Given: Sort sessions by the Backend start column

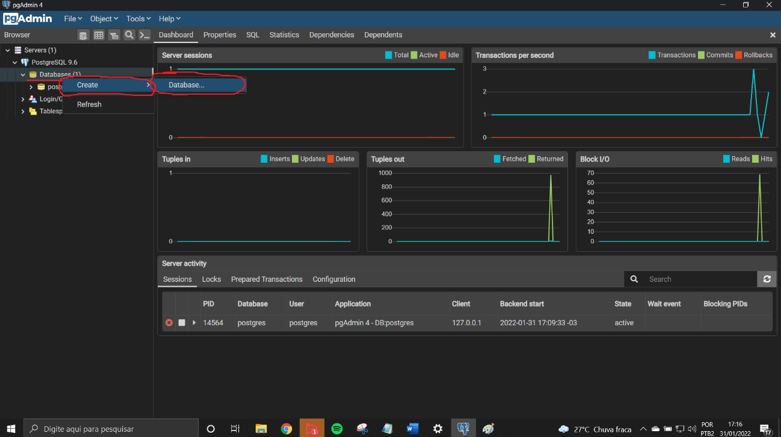Looking at the screenshot, I should pyautogui.click(x=521, y=304).
